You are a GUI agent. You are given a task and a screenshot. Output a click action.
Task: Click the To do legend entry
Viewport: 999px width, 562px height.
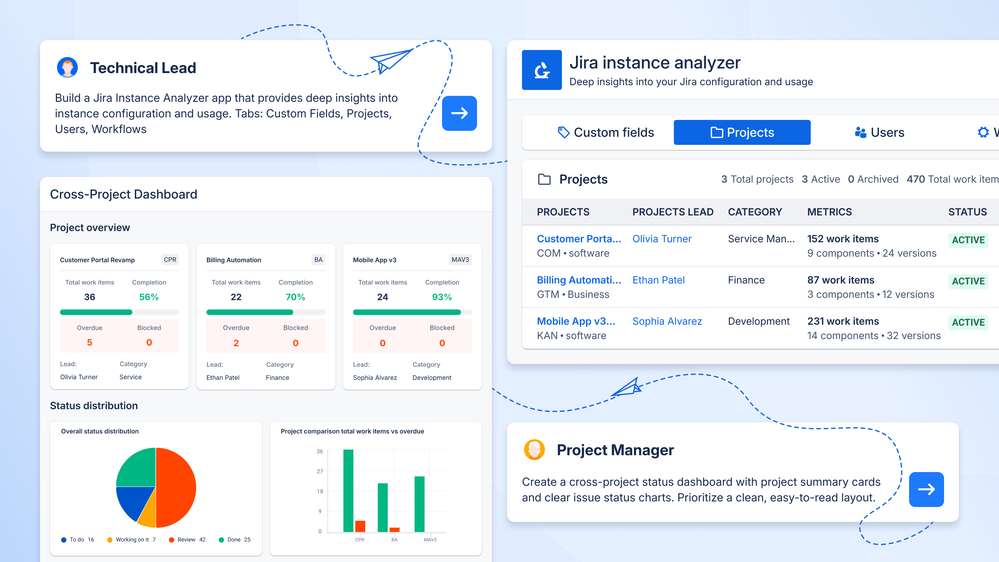78,540
